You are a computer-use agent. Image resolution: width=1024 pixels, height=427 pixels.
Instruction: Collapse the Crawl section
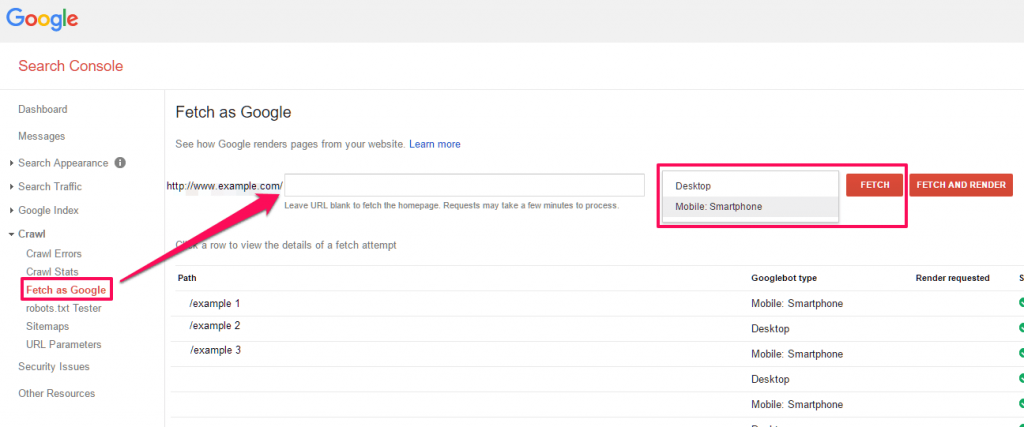(x=31, y=234)
